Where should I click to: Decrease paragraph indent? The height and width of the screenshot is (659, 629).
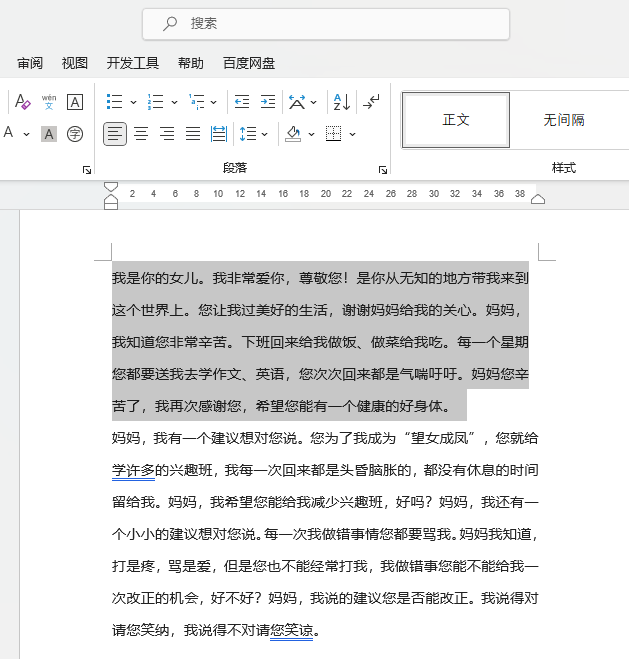coord(242,102)
